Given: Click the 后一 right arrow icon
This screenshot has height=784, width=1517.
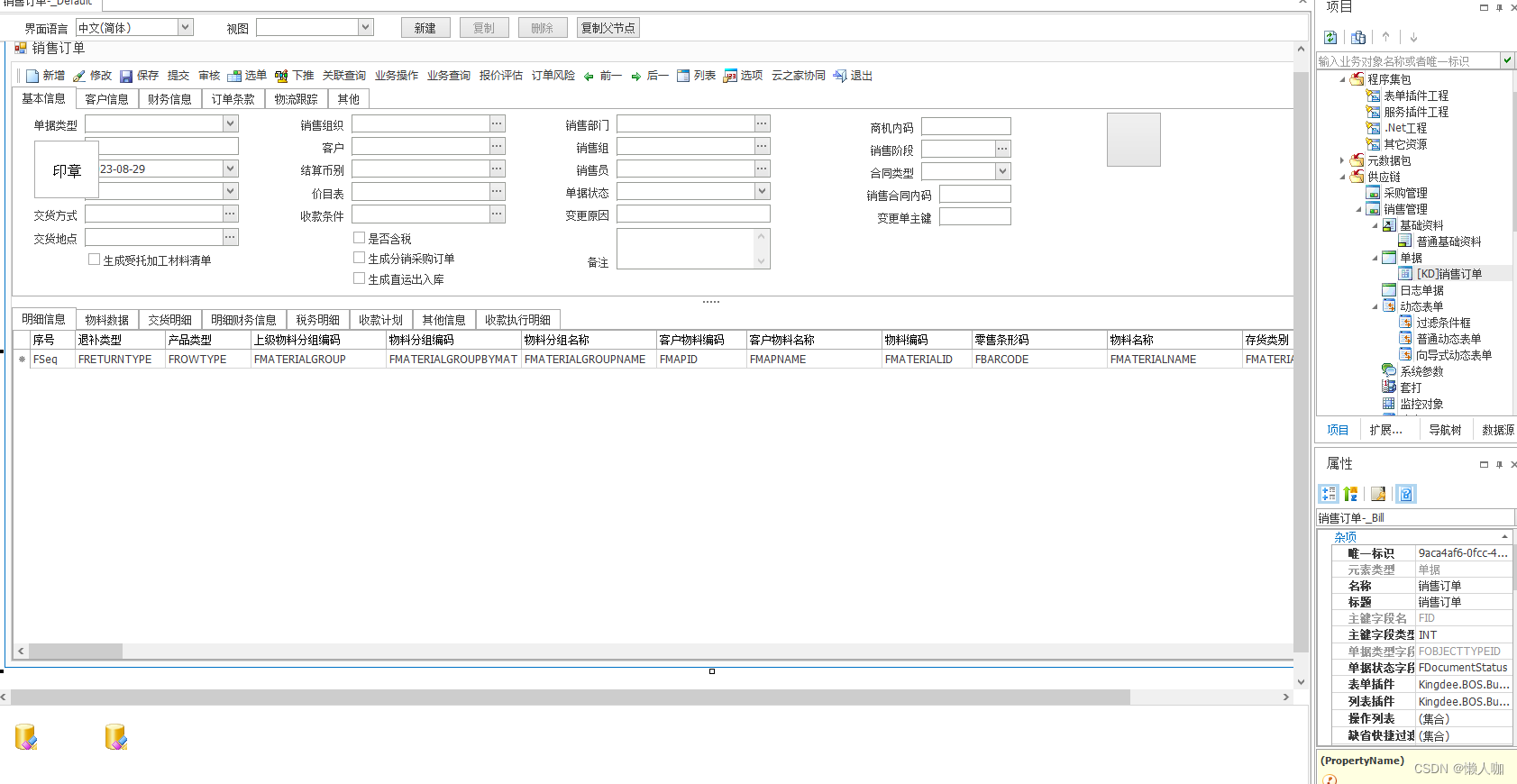Looking at the screenshot, I should (635, 77).
